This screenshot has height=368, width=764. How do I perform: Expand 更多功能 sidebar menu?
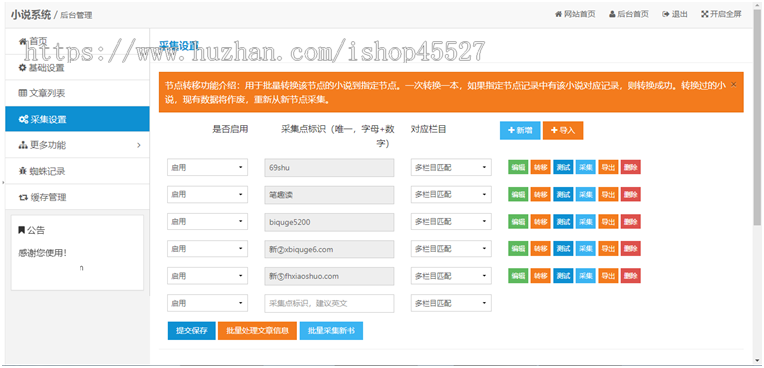77,145
